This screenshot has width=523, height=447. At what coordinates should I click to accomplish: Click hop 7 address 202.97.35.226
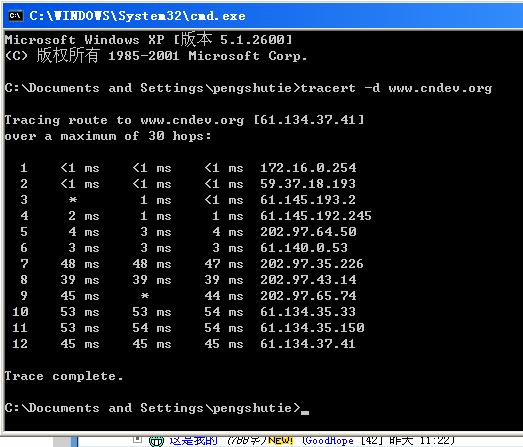point(312,264)
